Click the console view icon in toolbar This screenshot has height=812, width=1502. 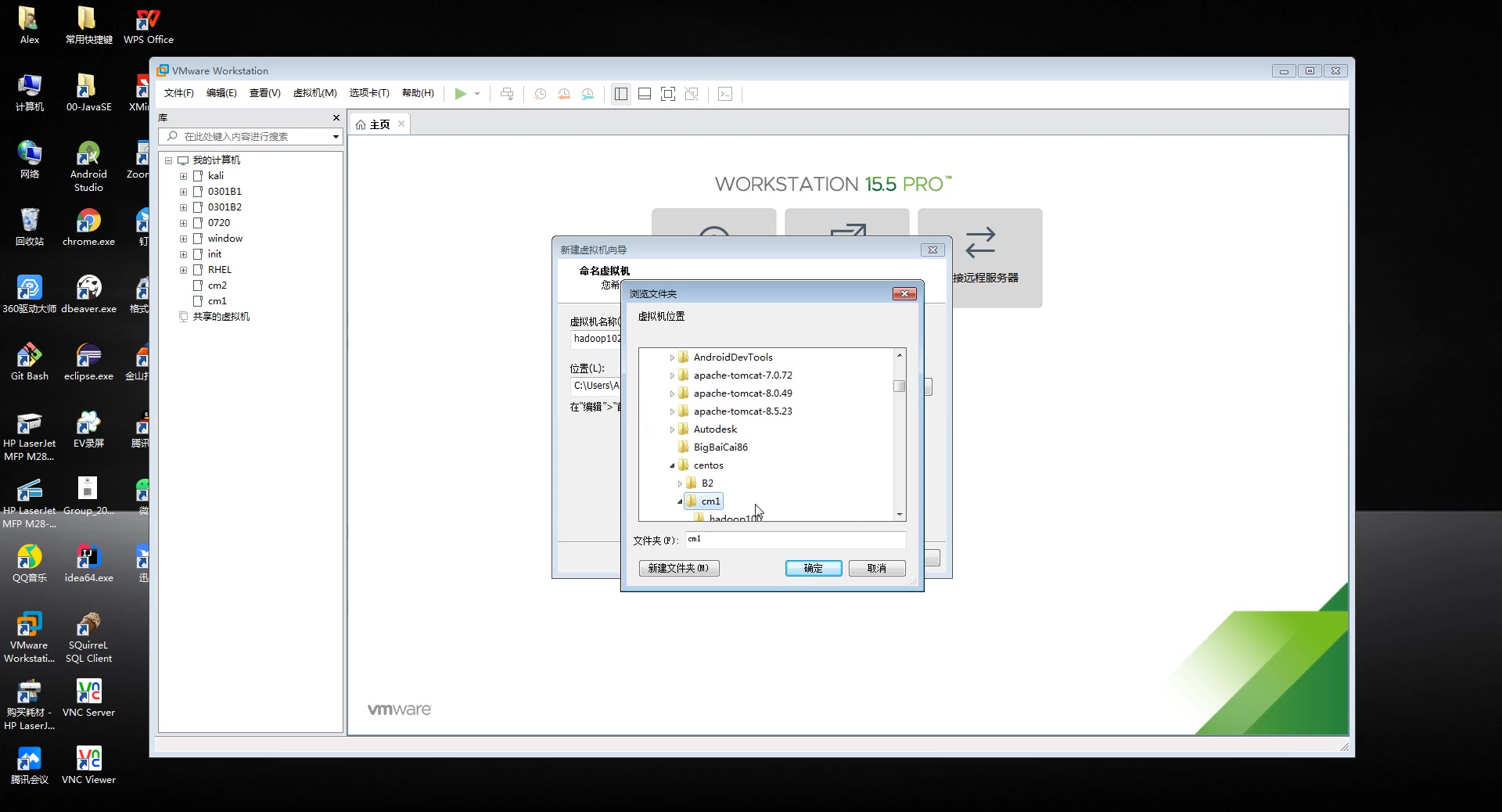point(725,94)
